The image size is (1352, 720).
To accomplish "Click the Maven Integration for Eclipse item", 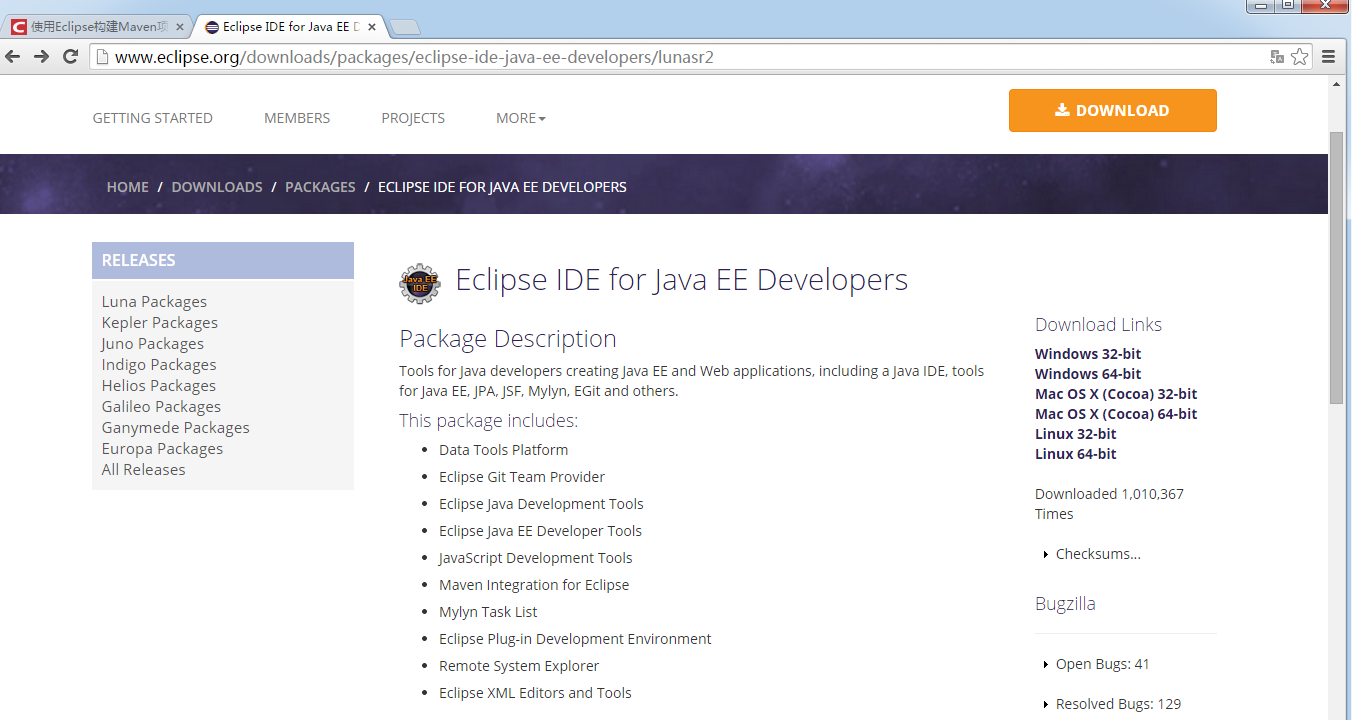I will pyautogui.click(x=534, y=585).
